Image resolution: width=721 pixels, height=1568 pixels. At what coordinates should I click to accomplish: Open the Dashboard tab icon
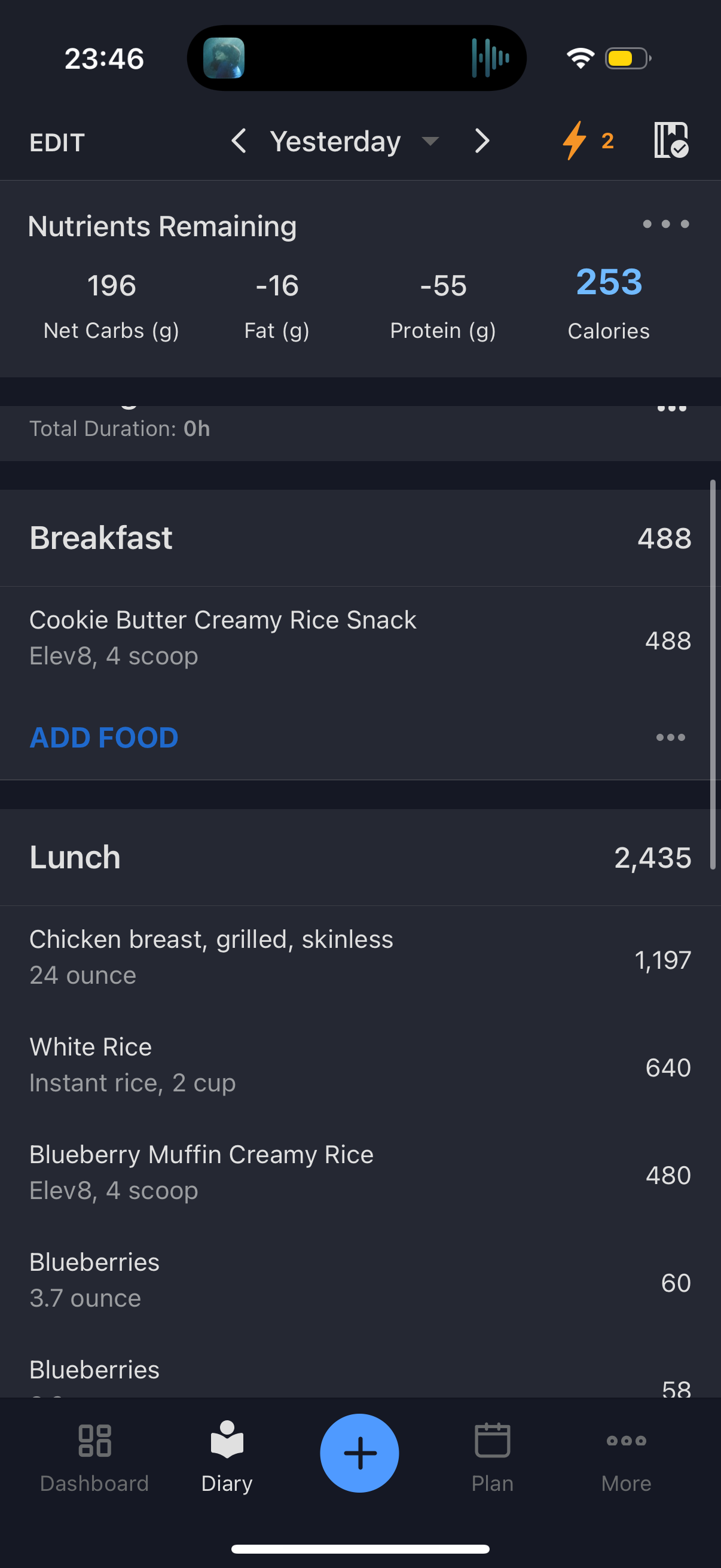pos(95,1440)
